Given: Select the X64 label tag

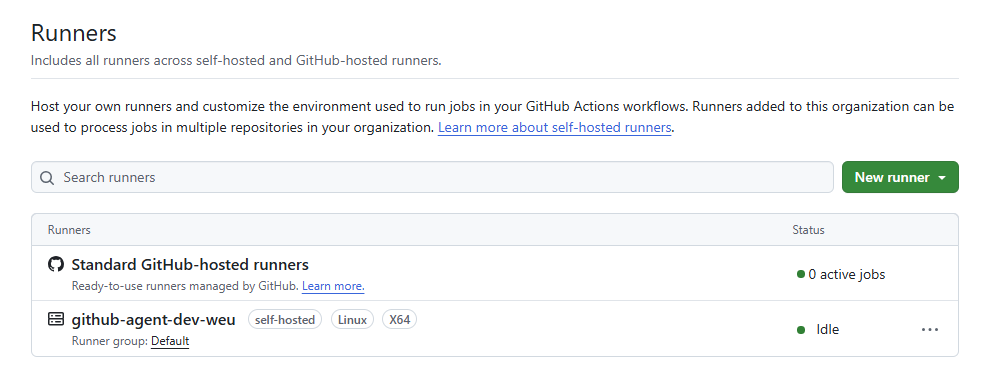Looking at the screenshot, I should 400,320.
